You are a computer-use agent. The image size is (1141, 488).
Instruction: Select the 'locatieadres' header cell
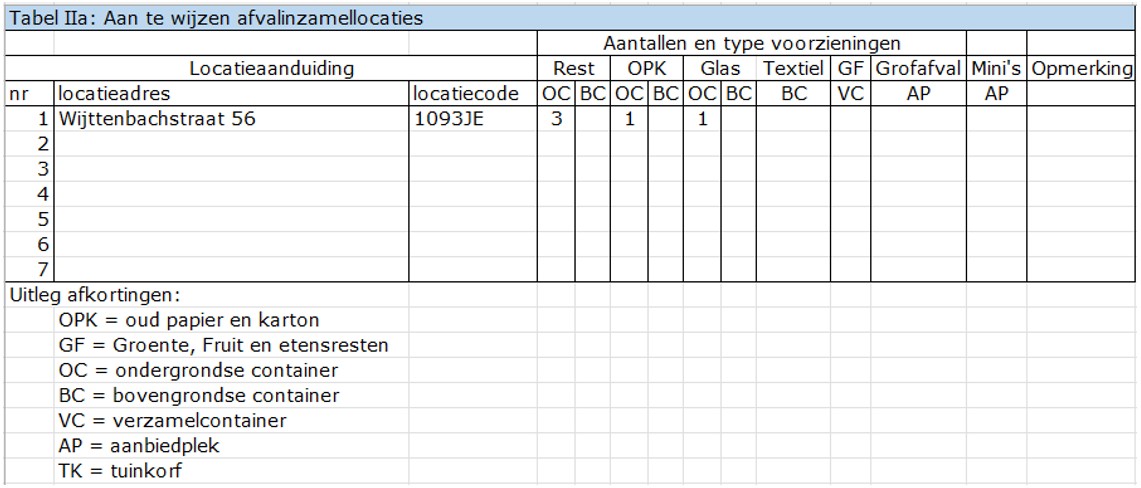point(115,94)
